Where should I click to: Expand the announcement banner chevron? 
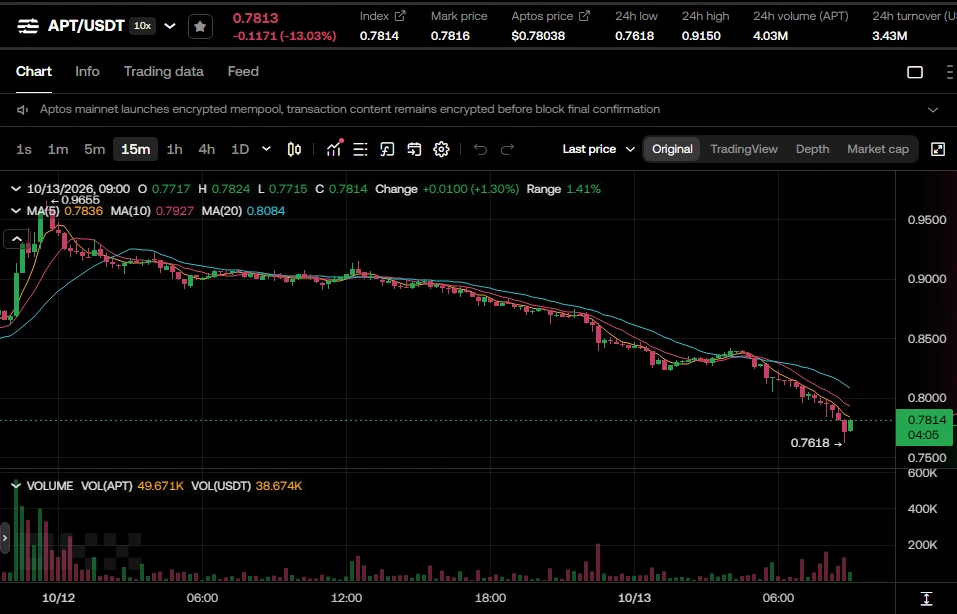click(933, 110)
